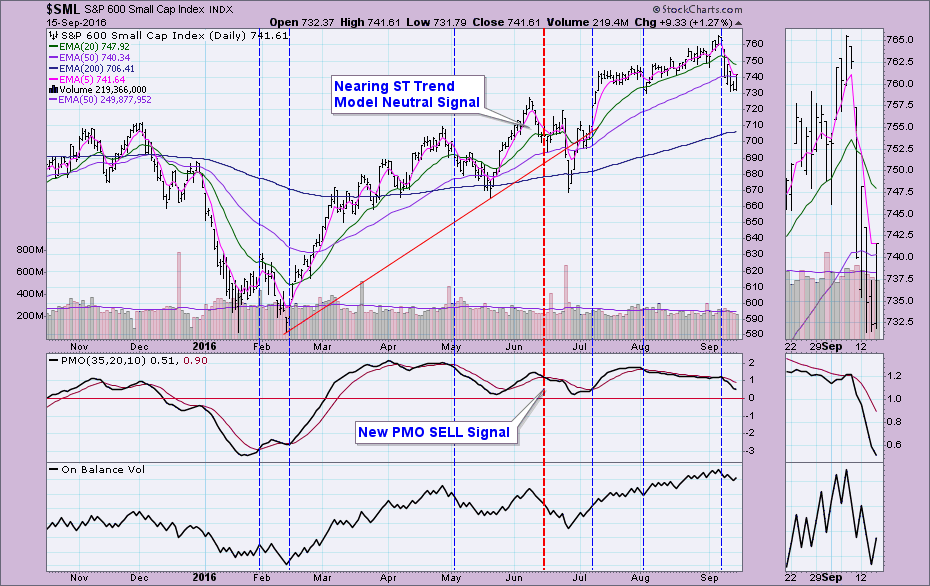The image size is (930, 586).
Task: Open the StockCharts.com copyright label
Action: coord(698,9)
